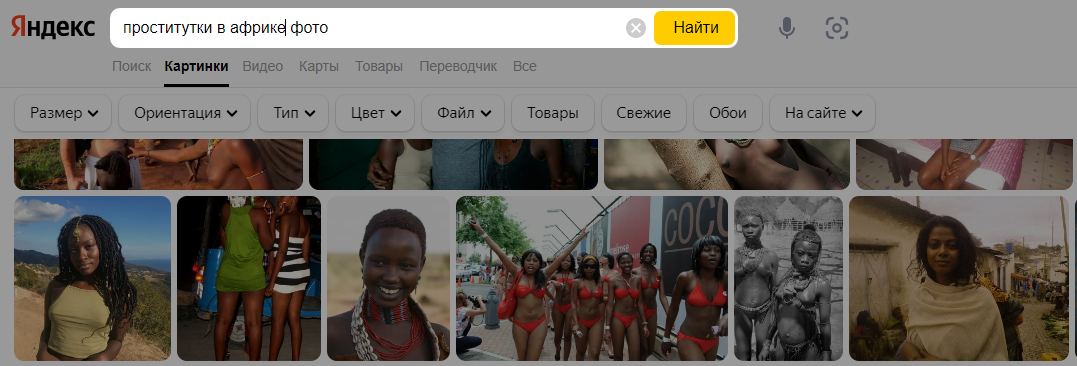1077x366 pixels.
Task: Expand the На сайте filter dropdown
Action: (822, 113)
